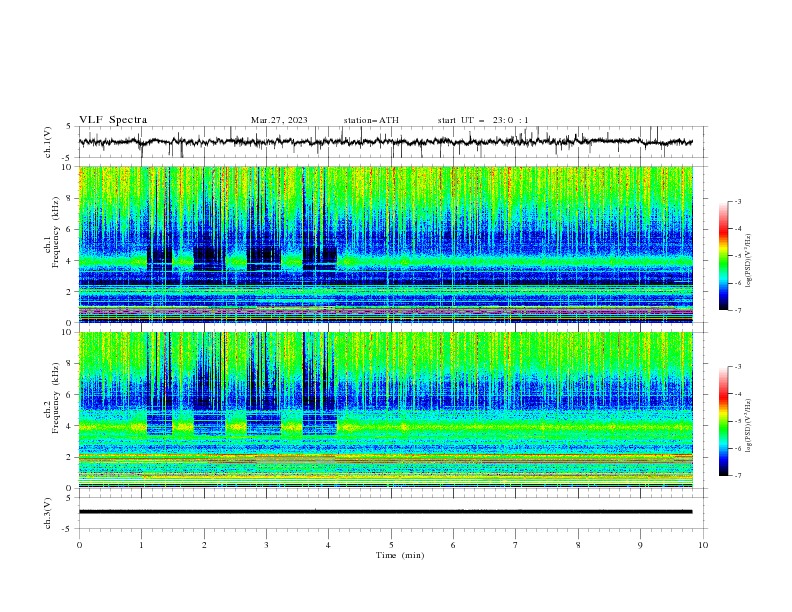
Task: Click the "ch.1 Frequency (kHz)" axis label
Action: click(x=52, y=233)
